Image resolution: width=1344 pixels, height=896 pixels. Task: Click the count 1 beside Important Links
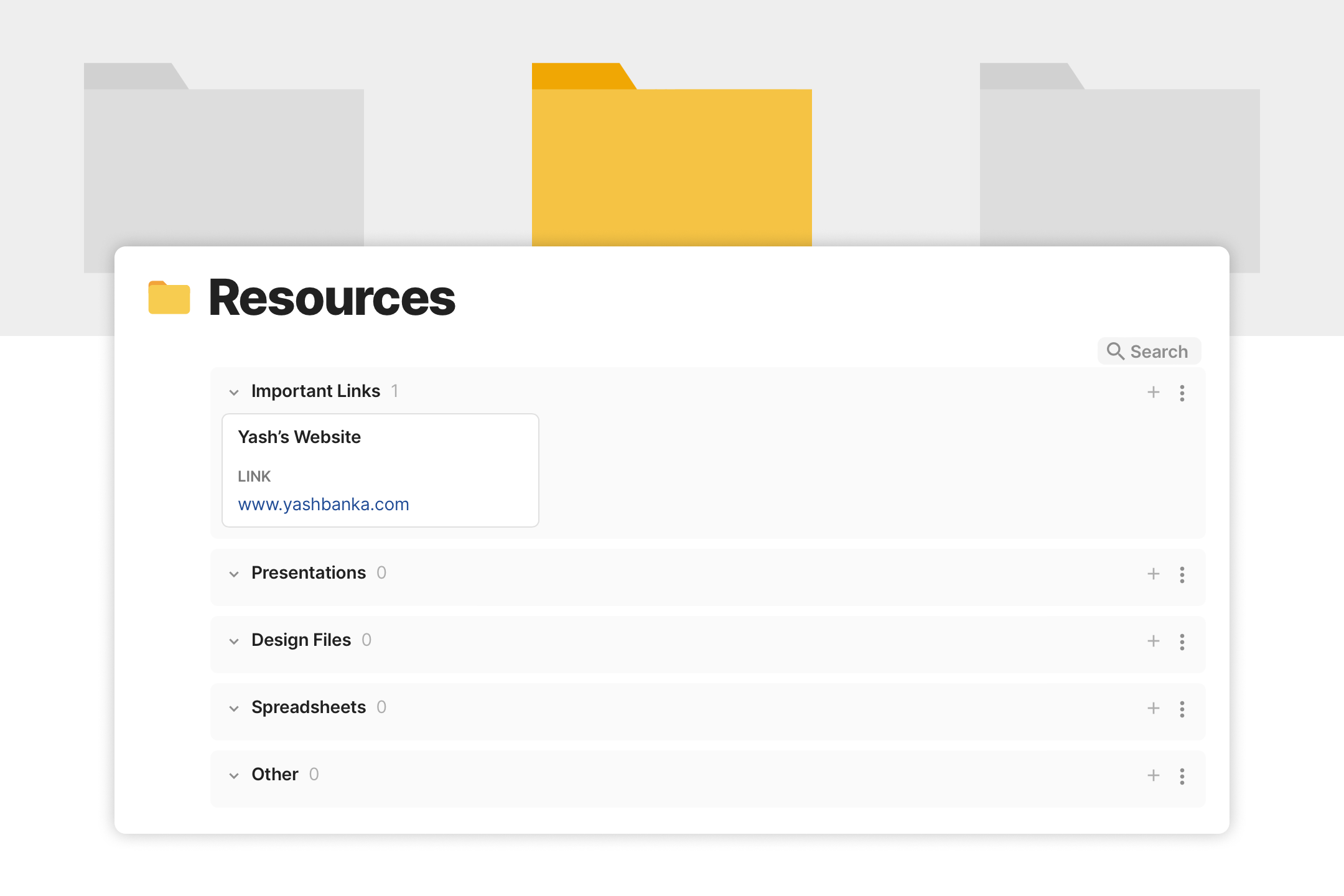pos(394,391)
